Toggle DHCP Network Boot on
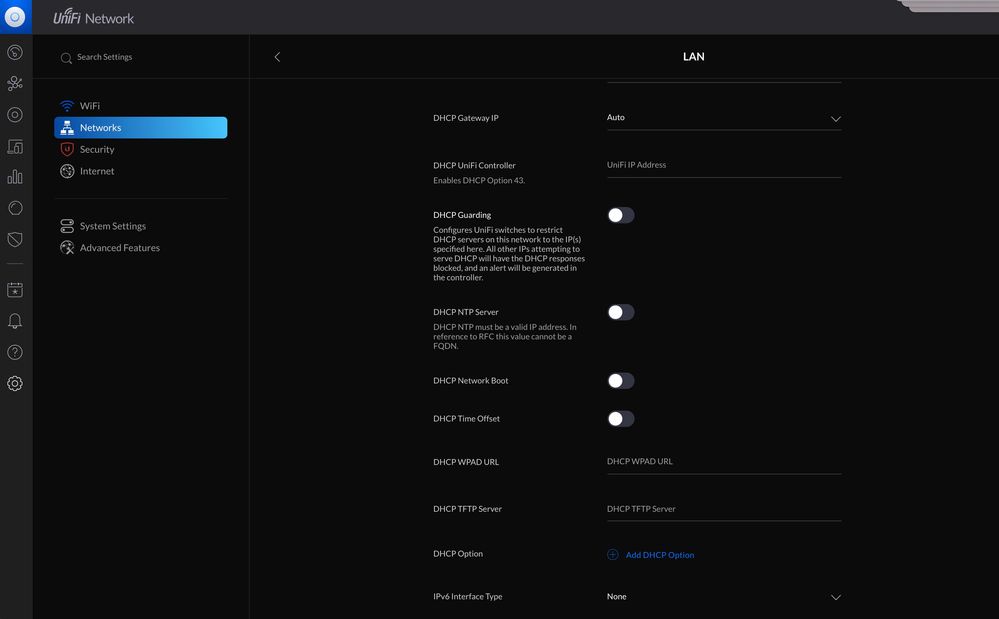The height and width of the screenshot is (619, 999). 620,381
